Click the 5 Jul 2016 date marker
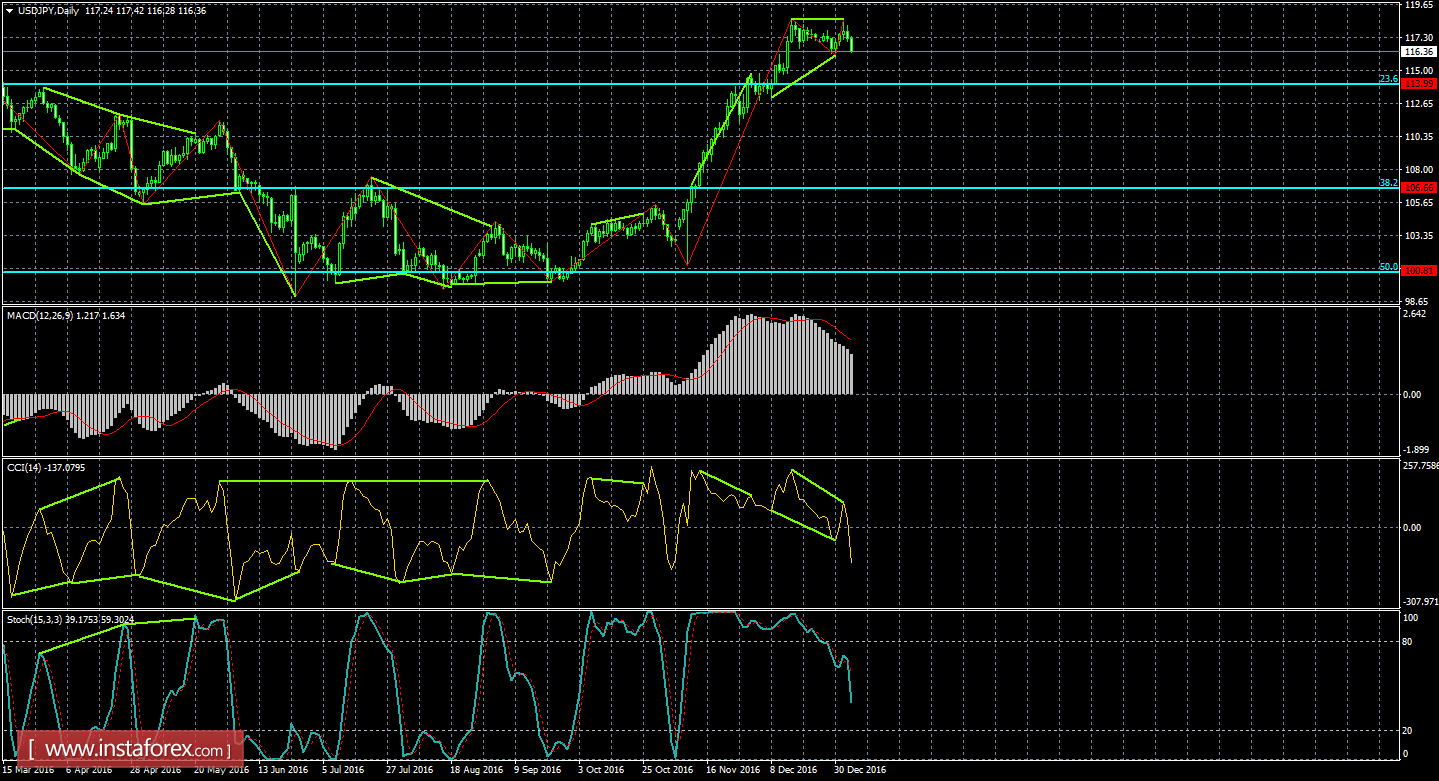 coord(341,770)
